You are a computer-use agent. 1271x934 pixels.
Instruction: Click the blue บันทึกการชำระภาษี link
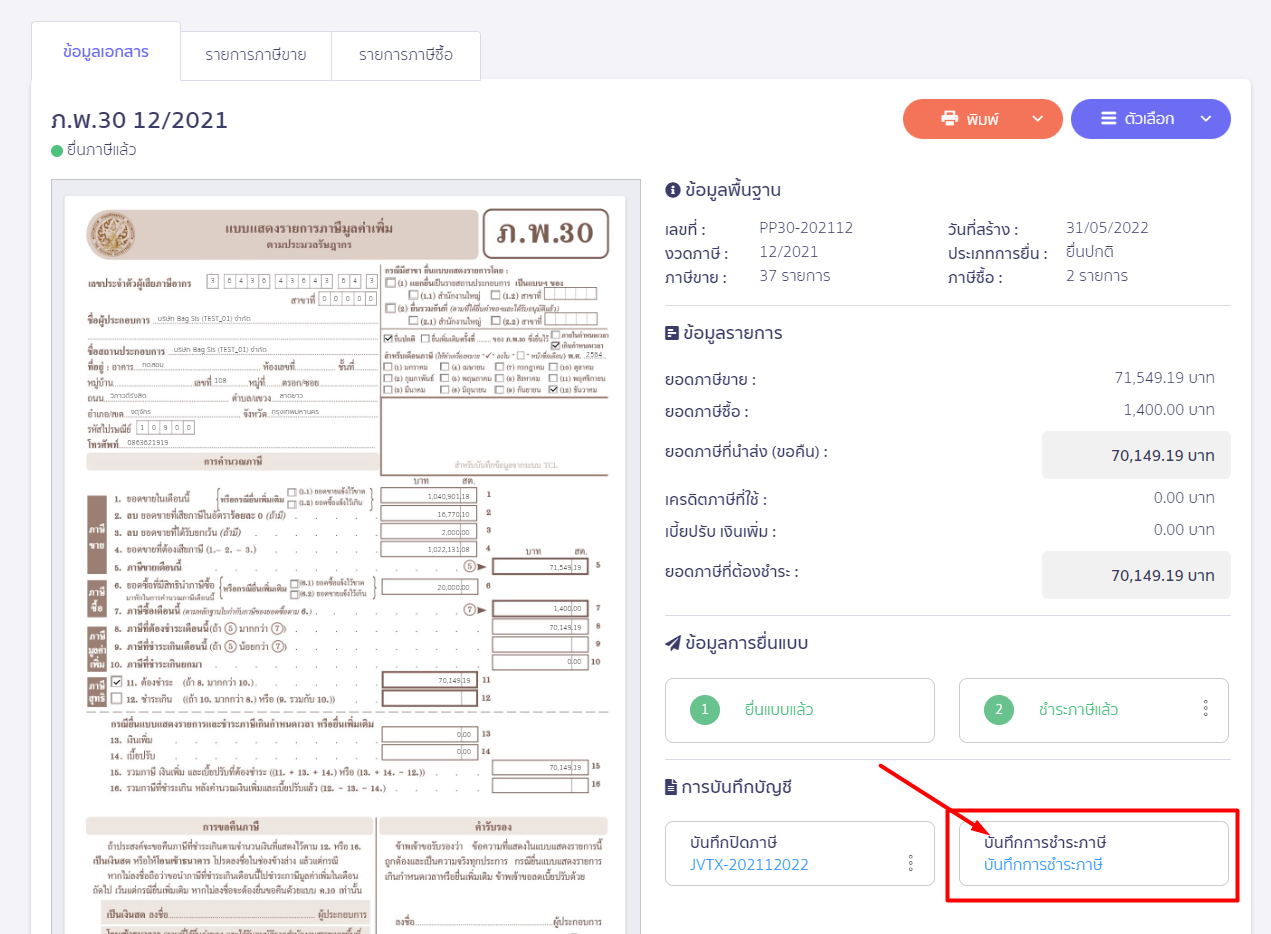(1043, 864)
